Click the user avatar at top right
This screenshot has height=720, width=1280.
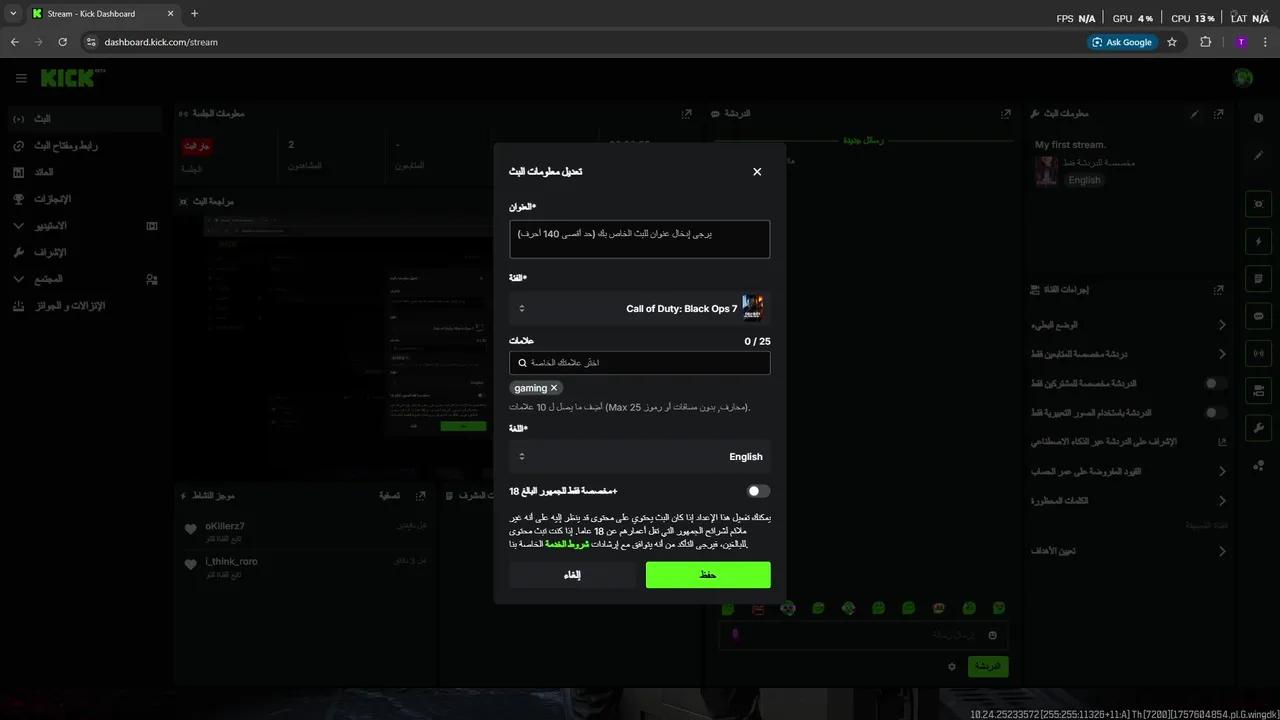pos(1243,78)
